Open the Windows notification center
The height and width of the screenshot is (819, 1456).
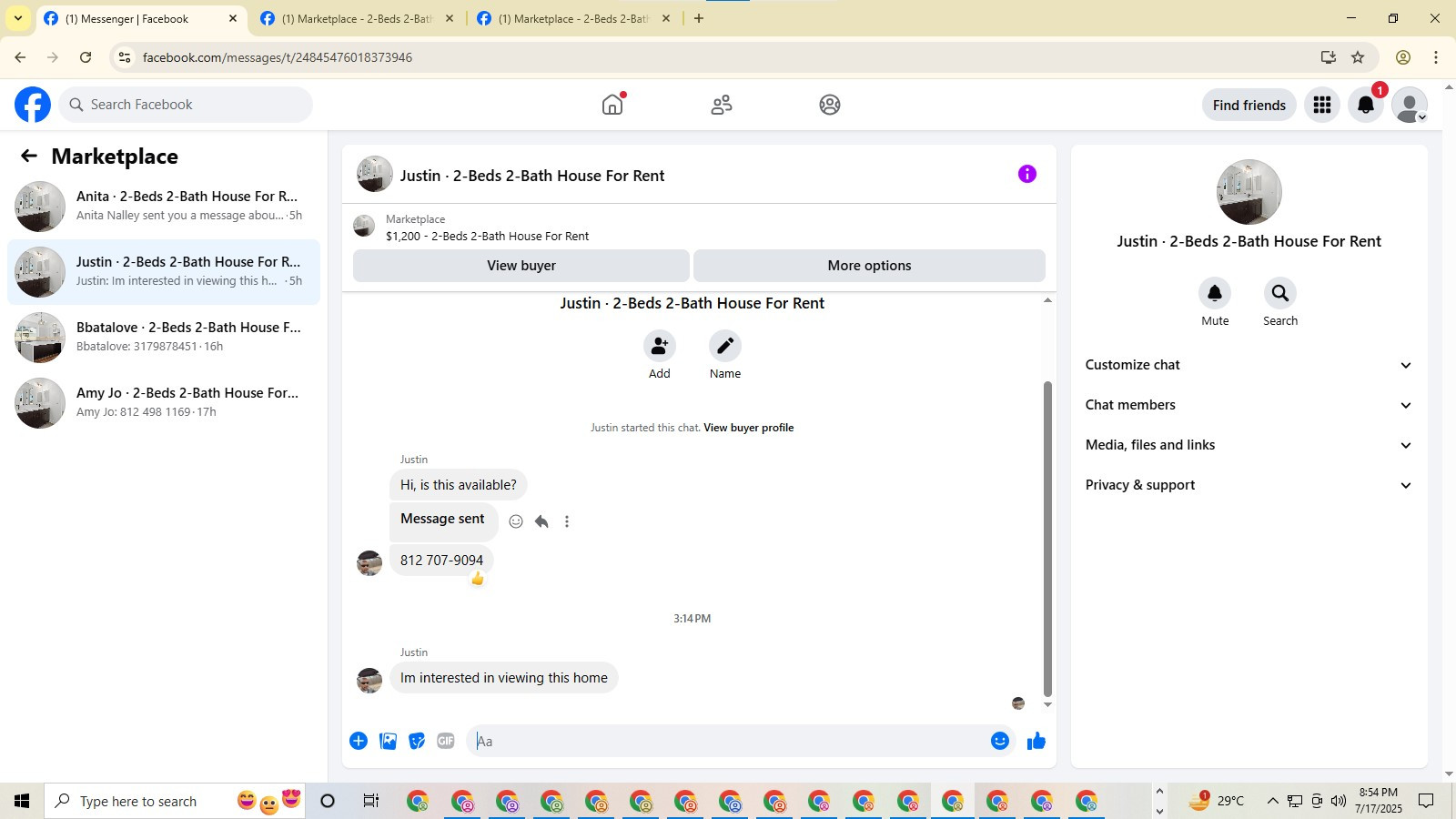click(x=1427, y=801)
